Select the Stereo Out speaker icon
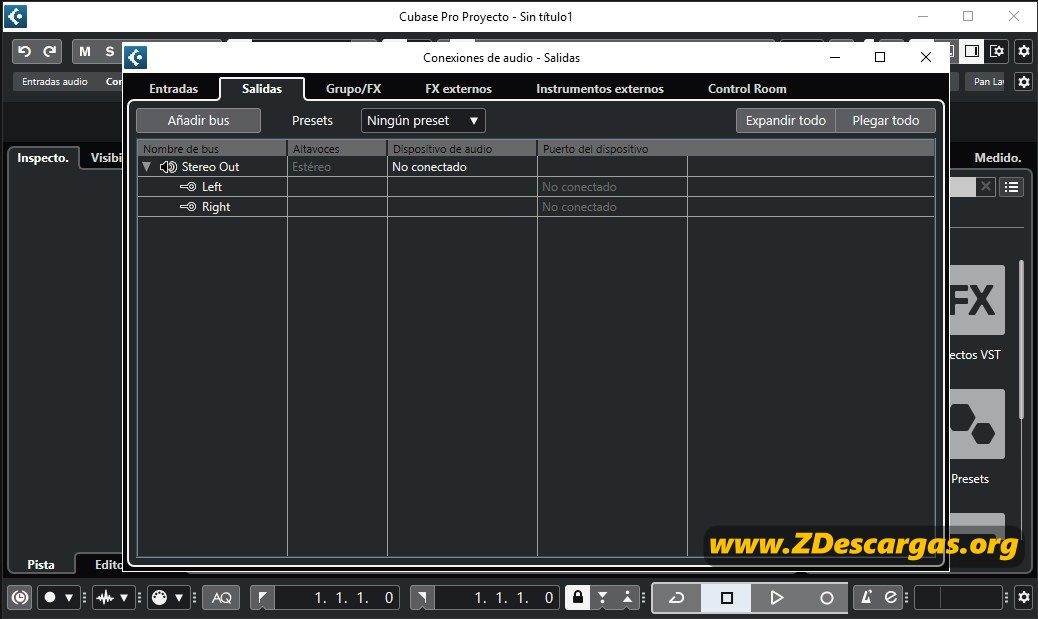The image size is (1038, 619). (x=168, y=167)
